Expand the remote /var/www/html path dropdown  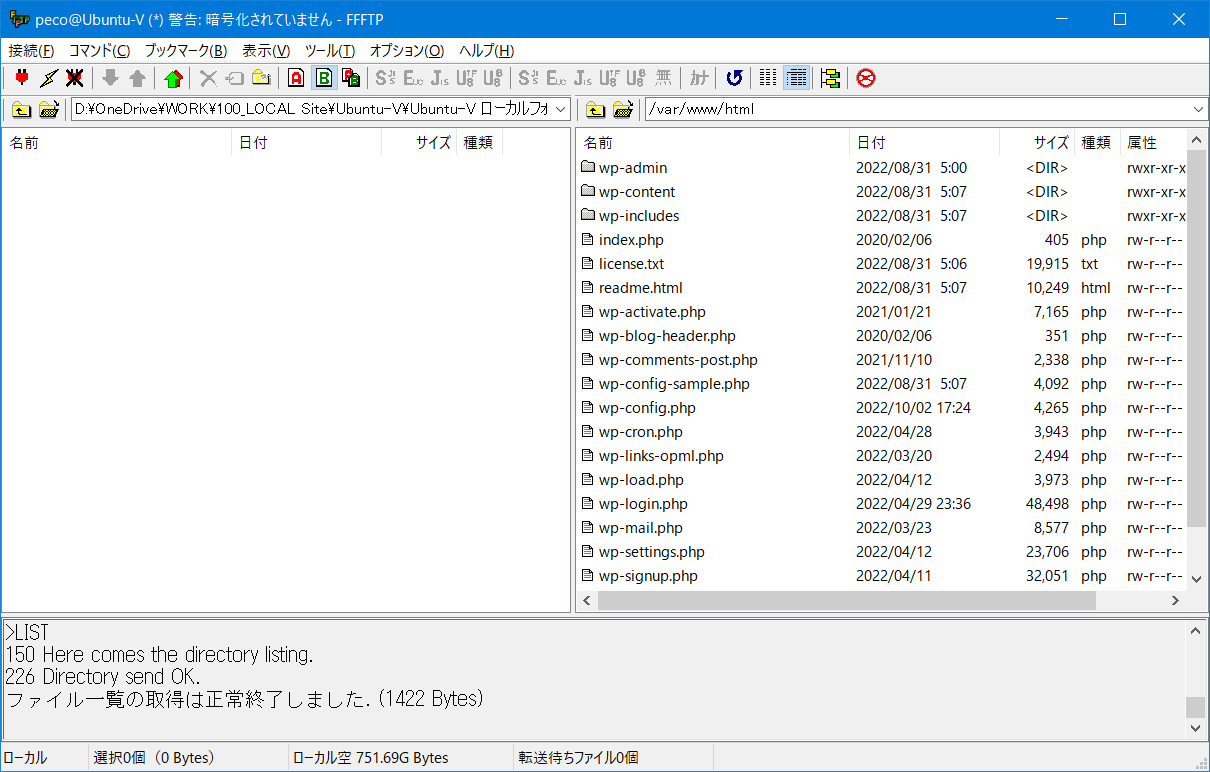1198,109
